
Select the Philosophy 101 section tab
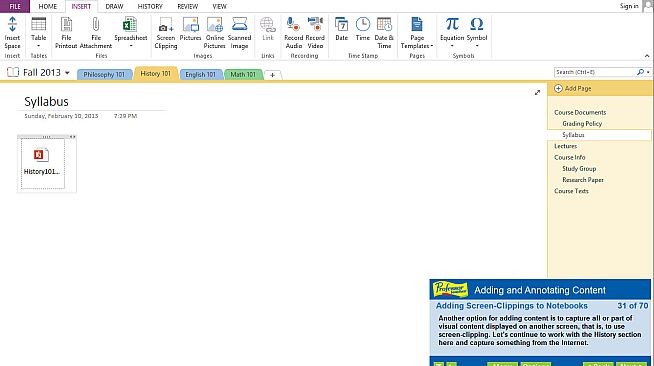[x=104, y=75]
